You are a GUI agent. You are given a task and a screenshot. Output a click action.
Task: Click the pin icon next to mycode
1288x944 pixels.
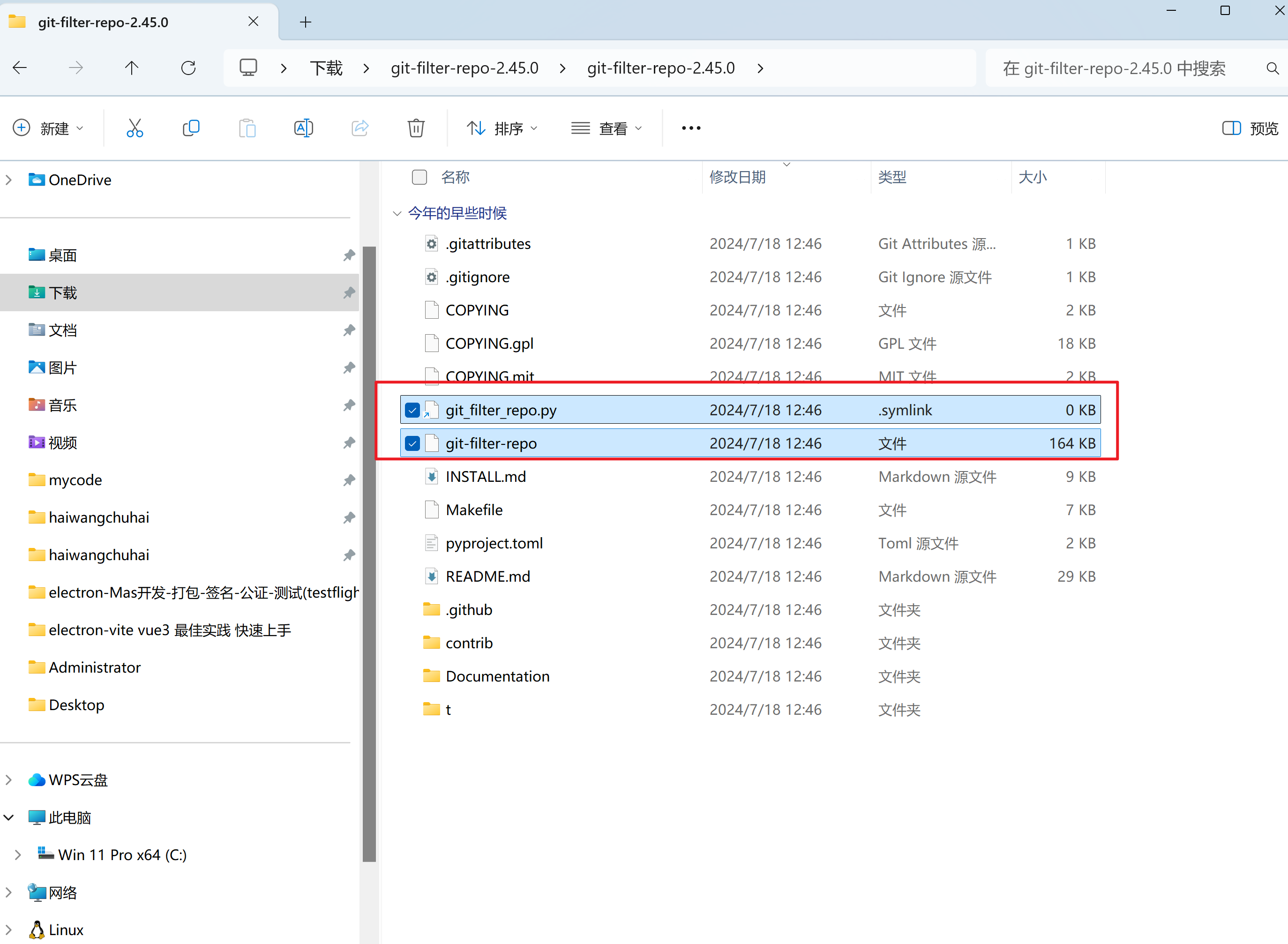click(349, 480)
